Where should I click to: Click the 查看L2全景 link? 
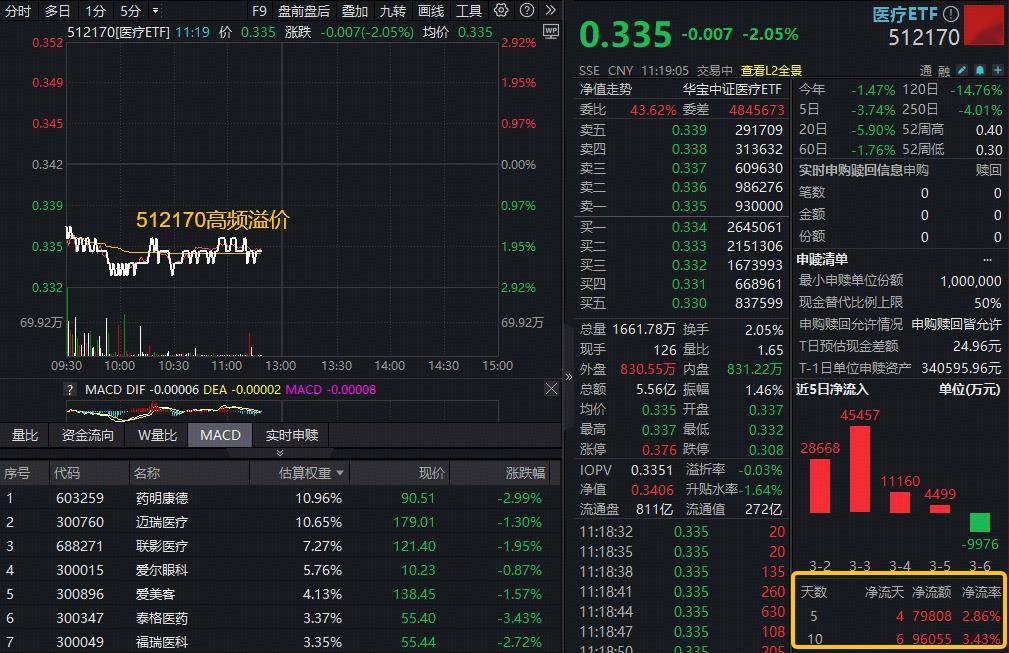[771, 71]
